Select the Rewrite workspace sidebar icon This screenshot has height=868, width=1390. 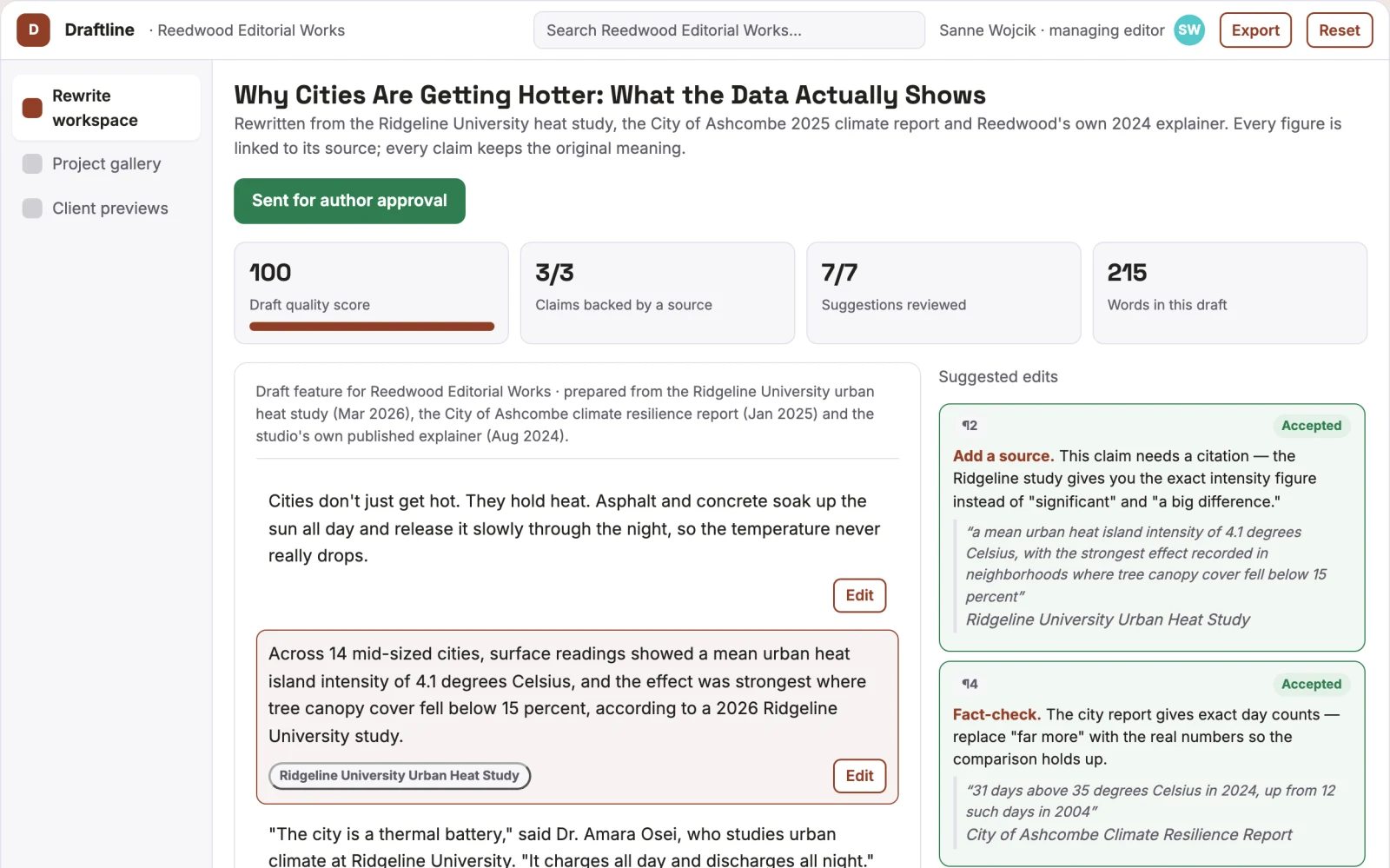32,108
